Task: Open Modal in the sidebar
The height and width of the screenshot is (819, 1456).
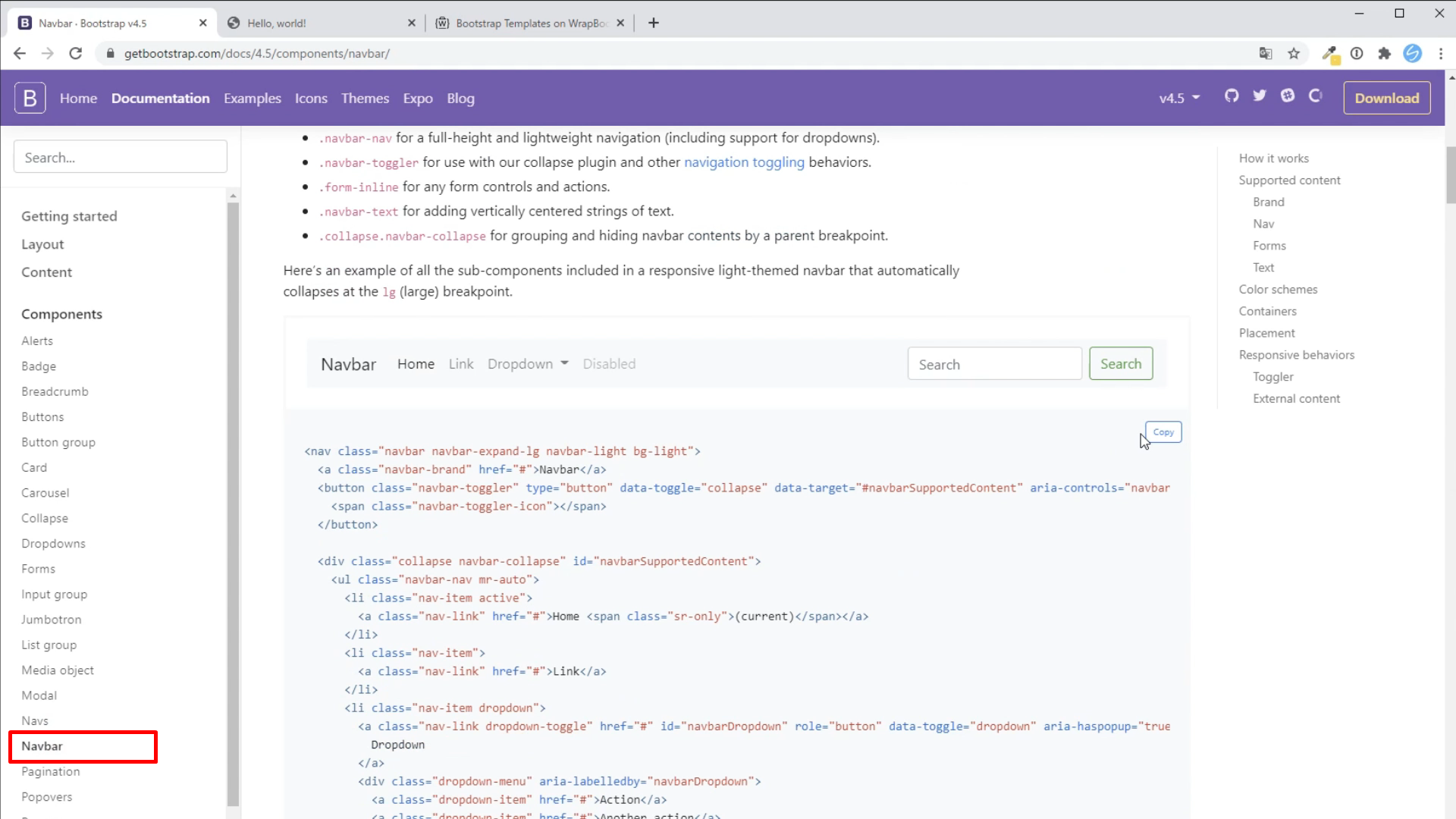Action: (39, 695)
